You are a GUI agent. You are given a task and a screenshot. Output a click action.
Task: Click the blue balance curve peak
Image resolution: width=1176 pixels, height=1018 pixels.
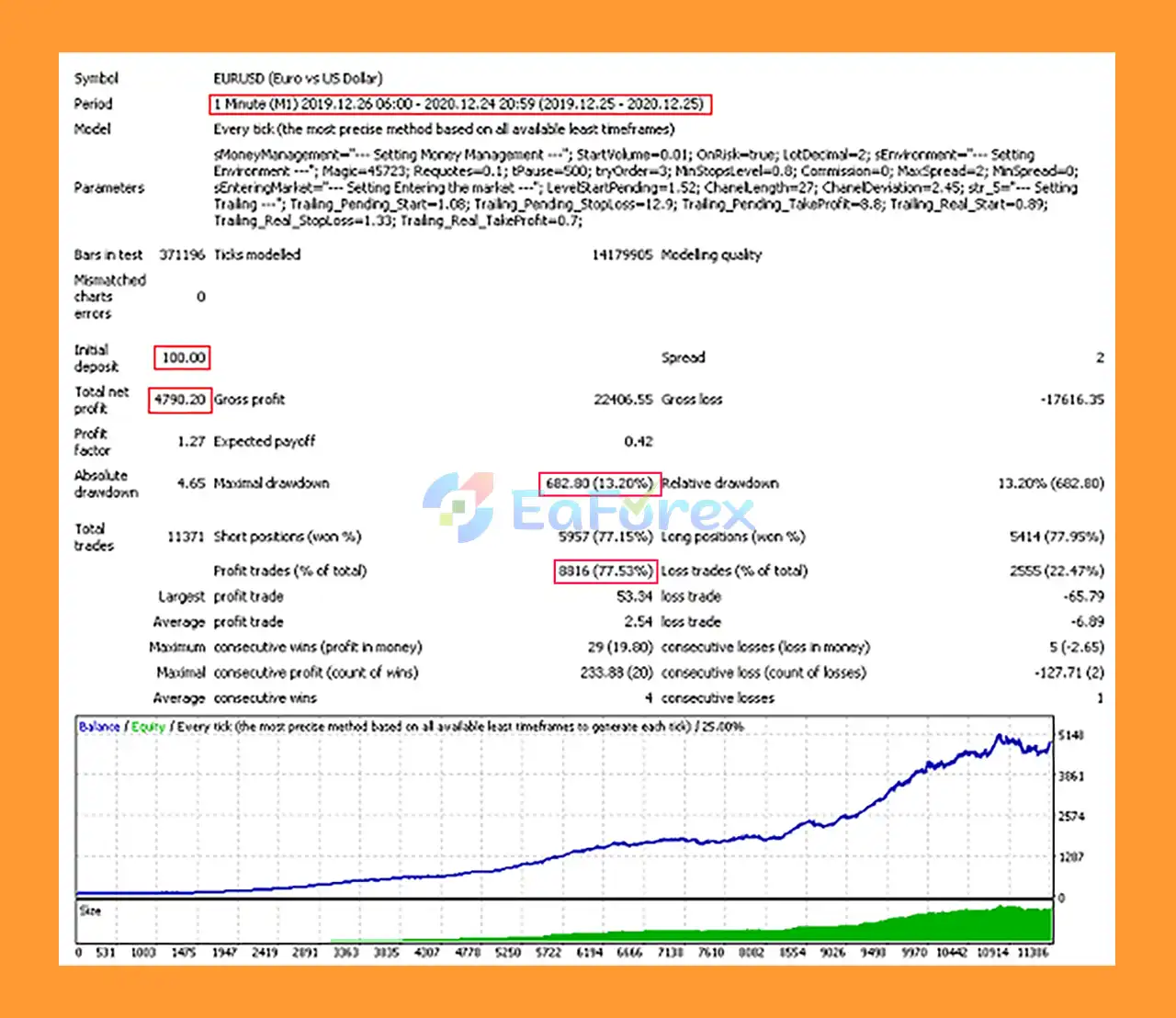tap(1000, 737)
